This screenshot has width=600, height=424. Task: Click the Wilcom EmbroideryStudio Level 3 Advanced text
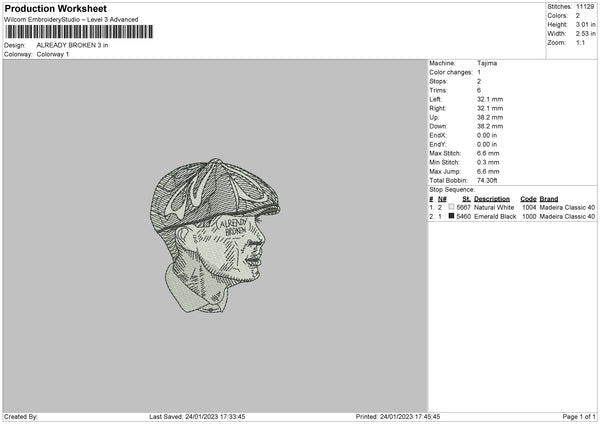pos(71,20)
